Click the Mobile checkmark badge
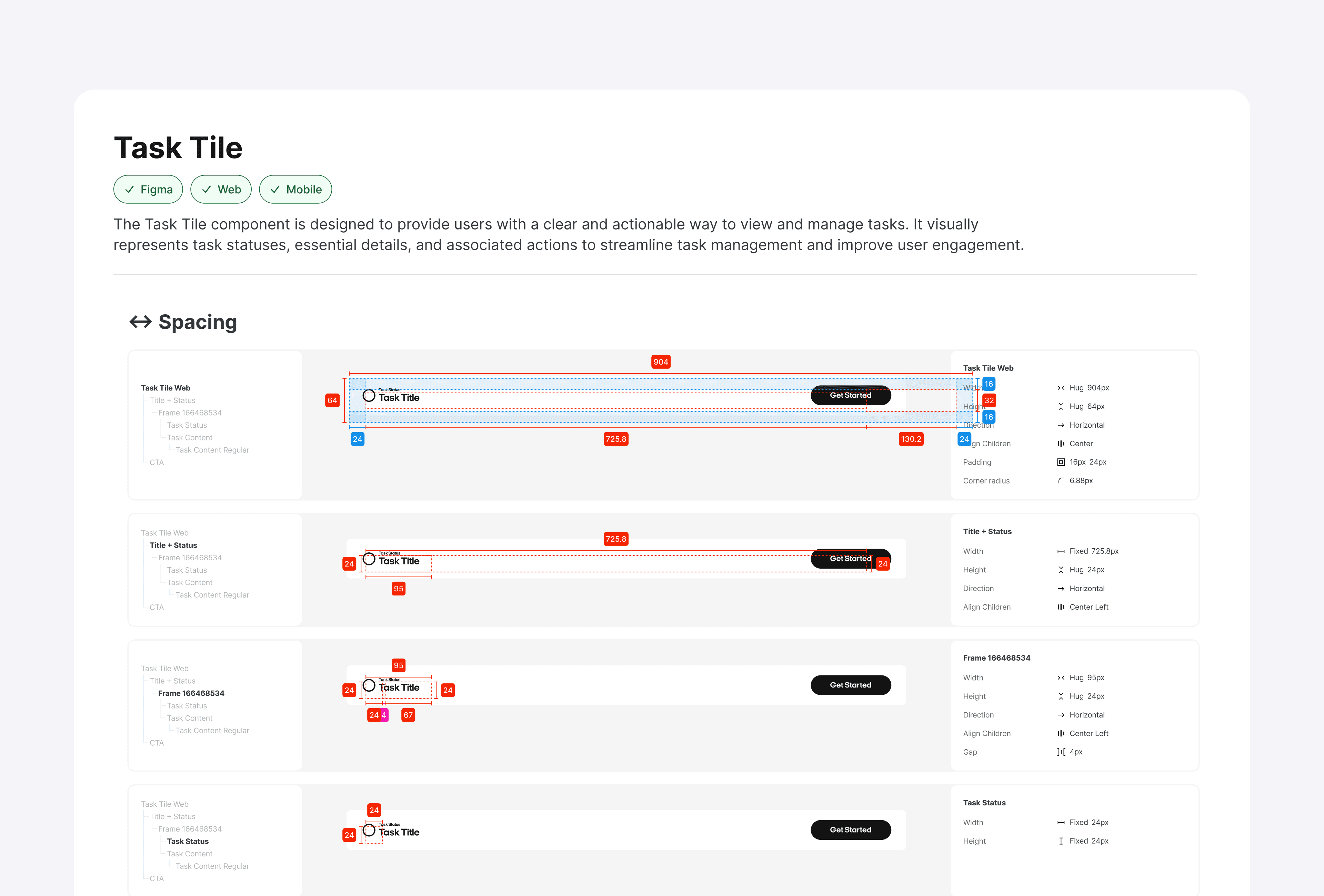1324x896 pixels. (x=296, y=190)
